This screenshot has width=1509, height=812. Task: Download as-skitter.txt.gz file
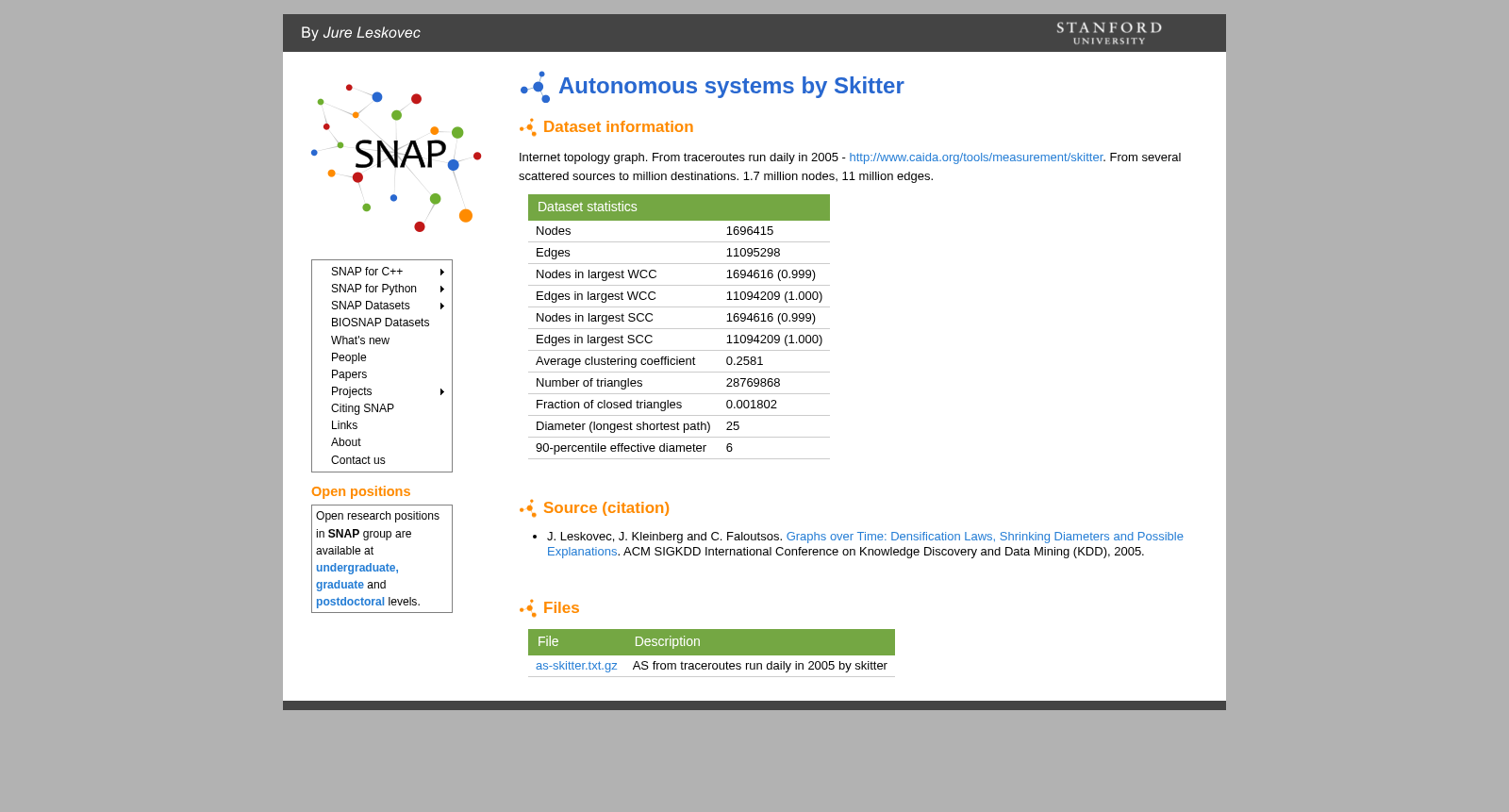pos(576,666)
